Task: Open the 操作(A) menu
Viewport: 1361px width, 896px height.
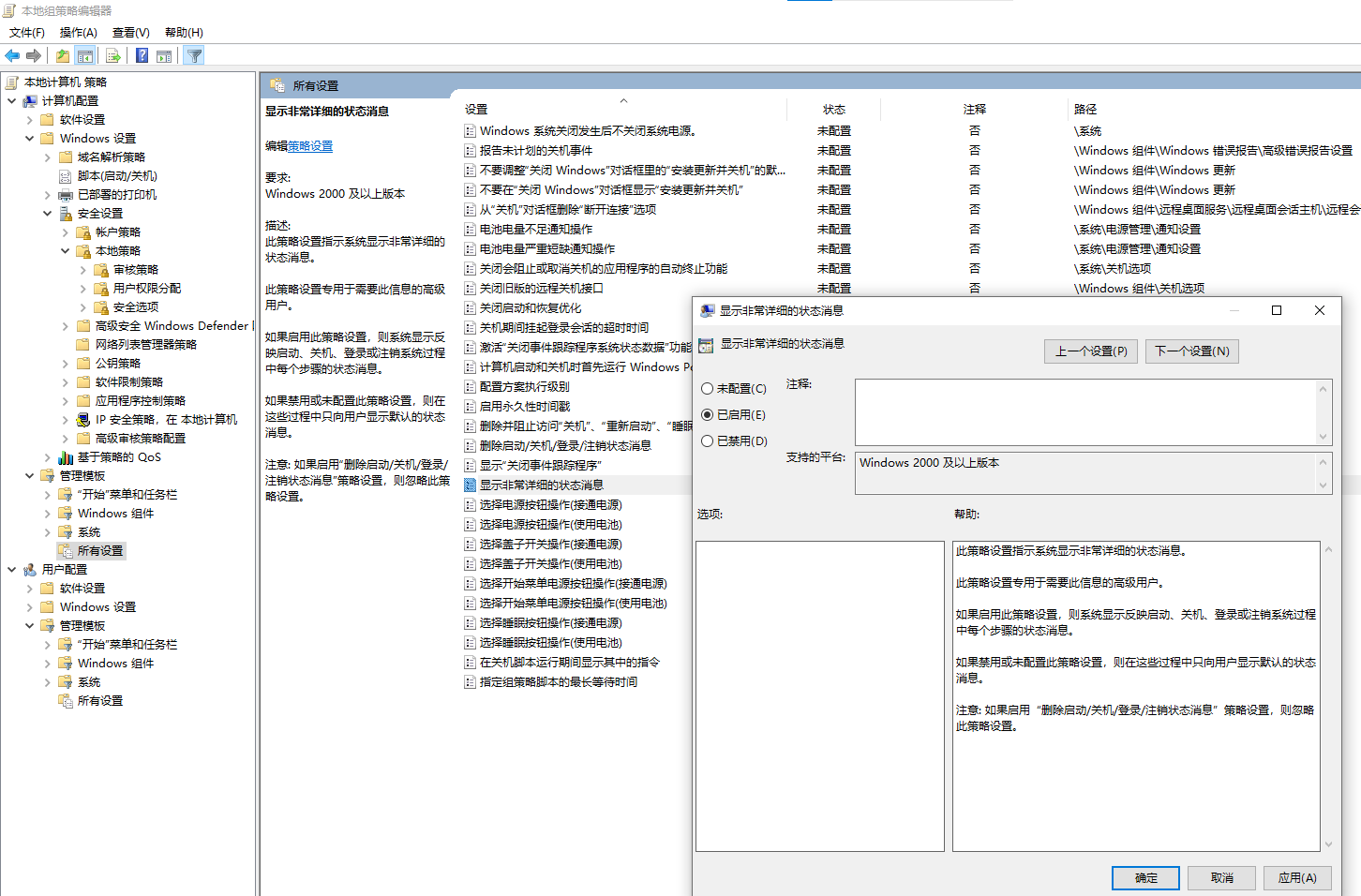Action: point(79,33)
